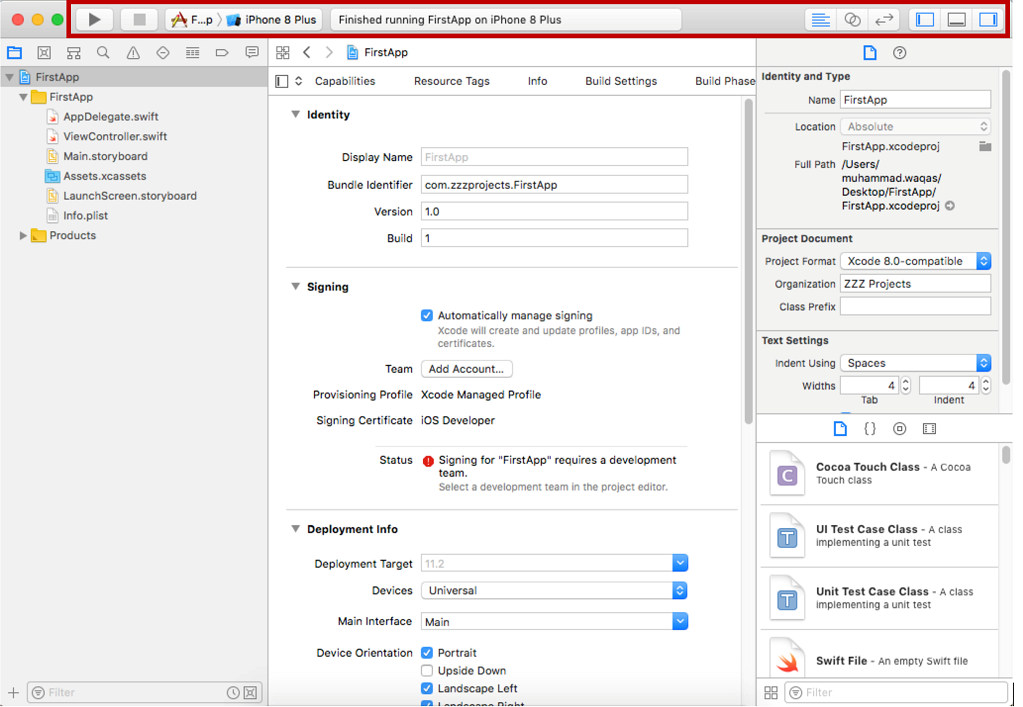Show the assistant editor
The image size is (1023, 707).
click(852, 20)
